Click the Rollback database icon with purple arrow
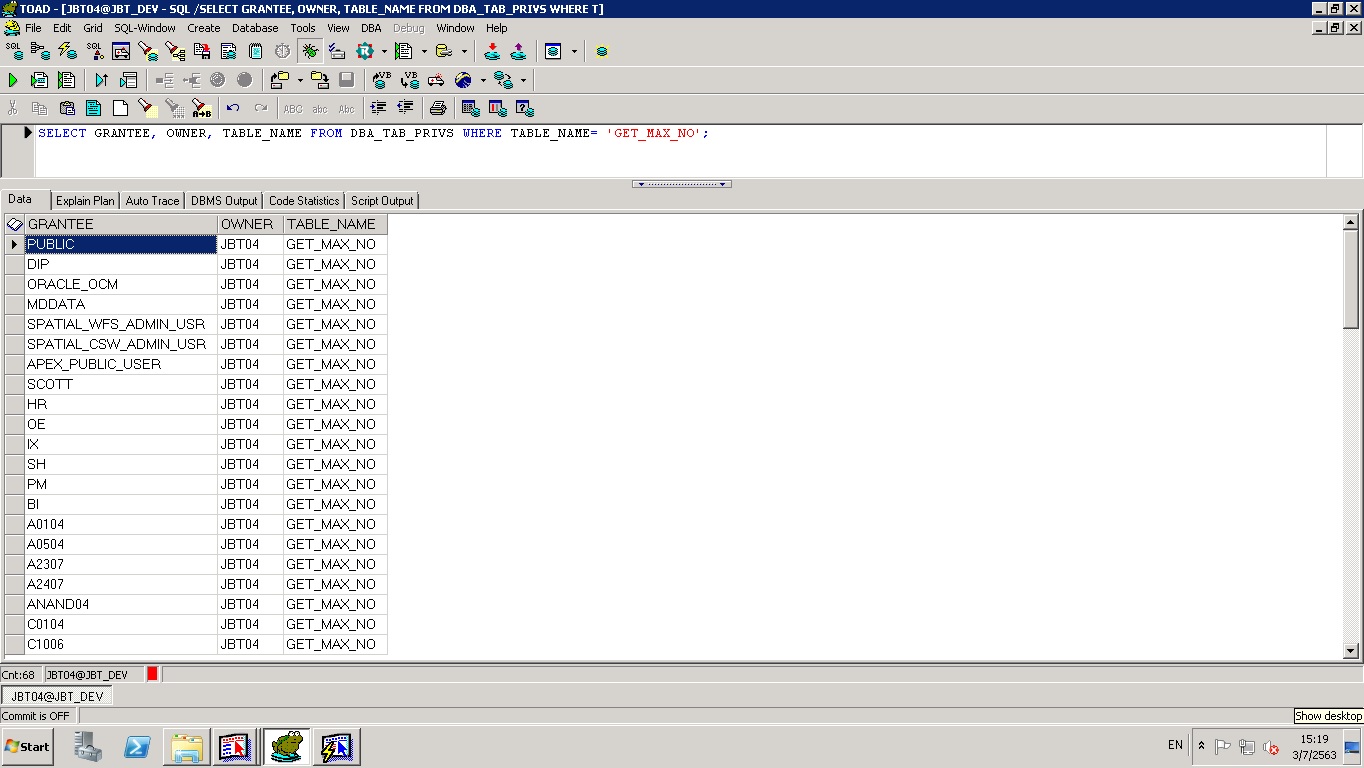The image size is (1364, 768). pyautogui.click(x=518, y=51)
